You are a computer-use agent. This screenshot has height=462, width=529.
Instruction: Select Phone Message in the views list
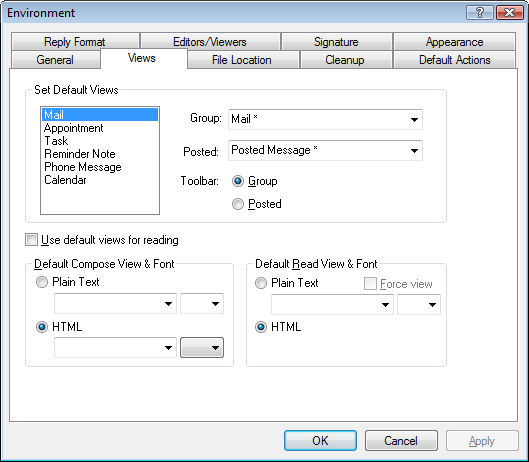[100, 167]
